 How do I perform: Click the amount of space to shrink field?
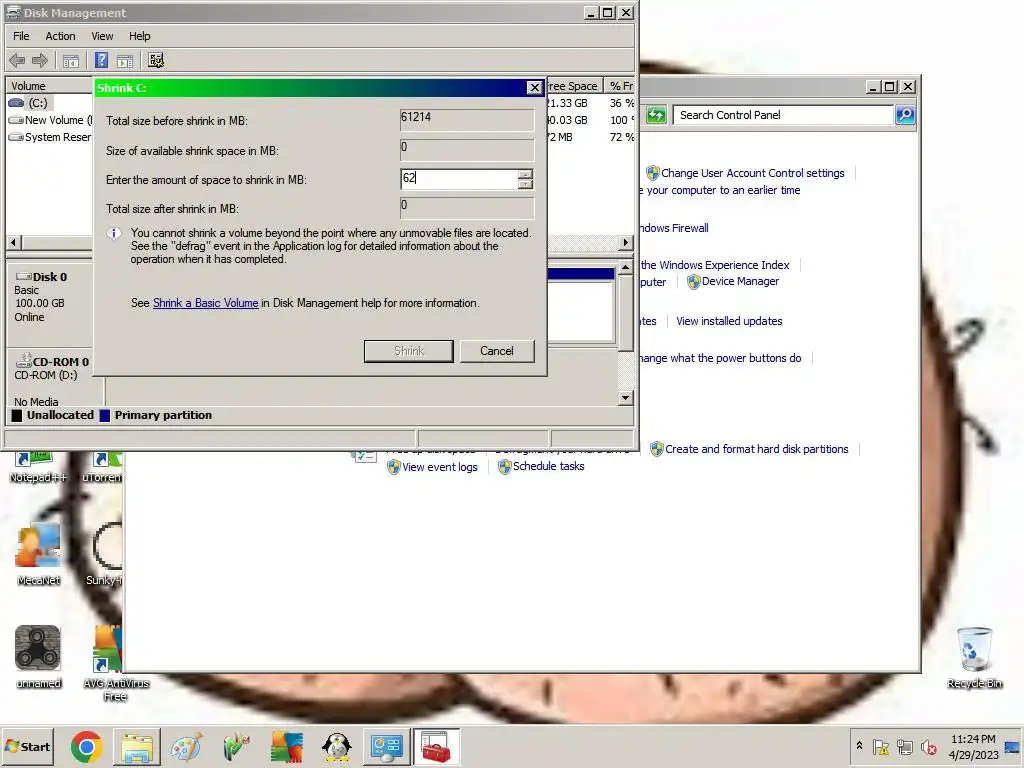click(459, 179)
